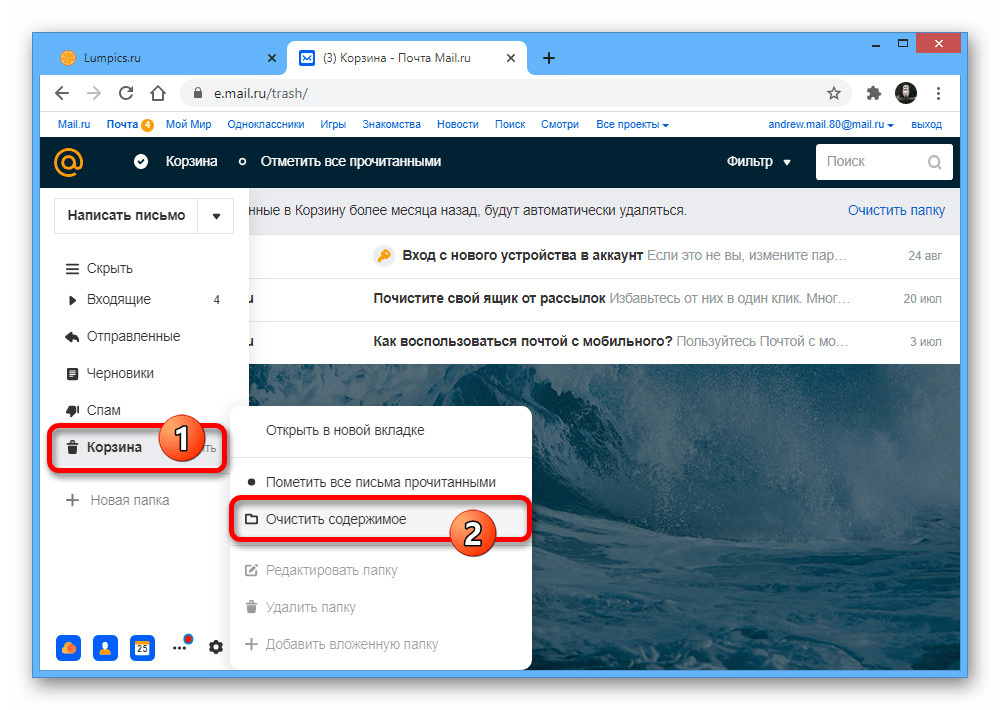1000x710 pixels.
Task: Click the Очистить папку link
Action: pos(896,210)
